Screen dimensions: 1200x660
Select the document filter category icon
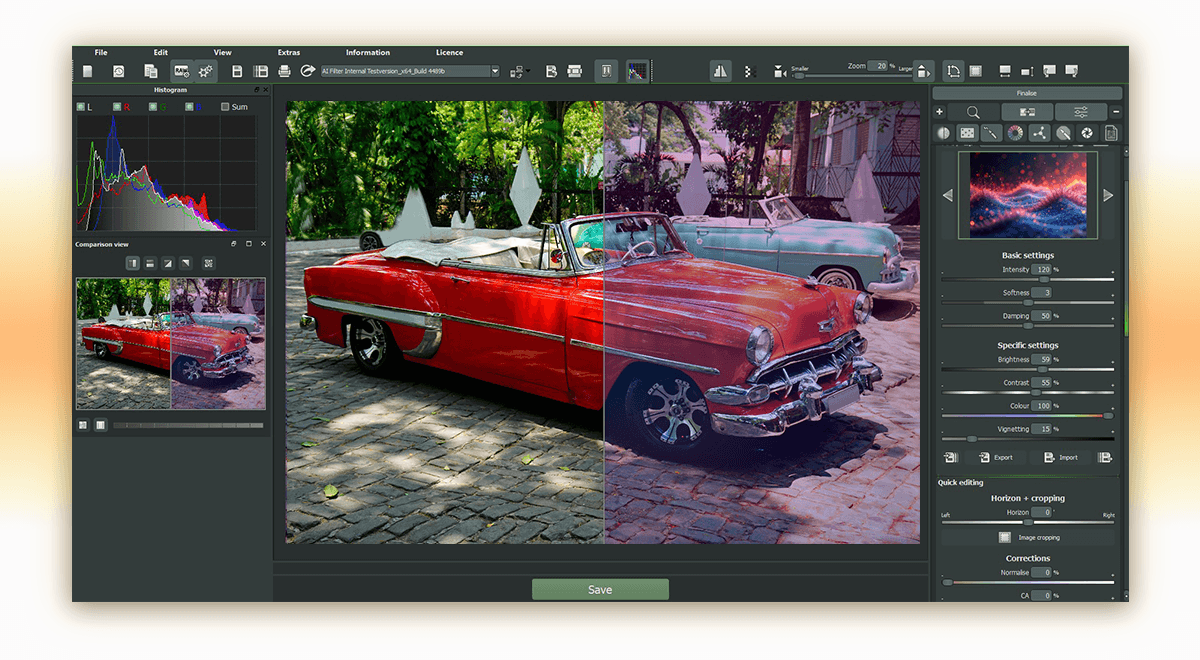point(1111,133)
